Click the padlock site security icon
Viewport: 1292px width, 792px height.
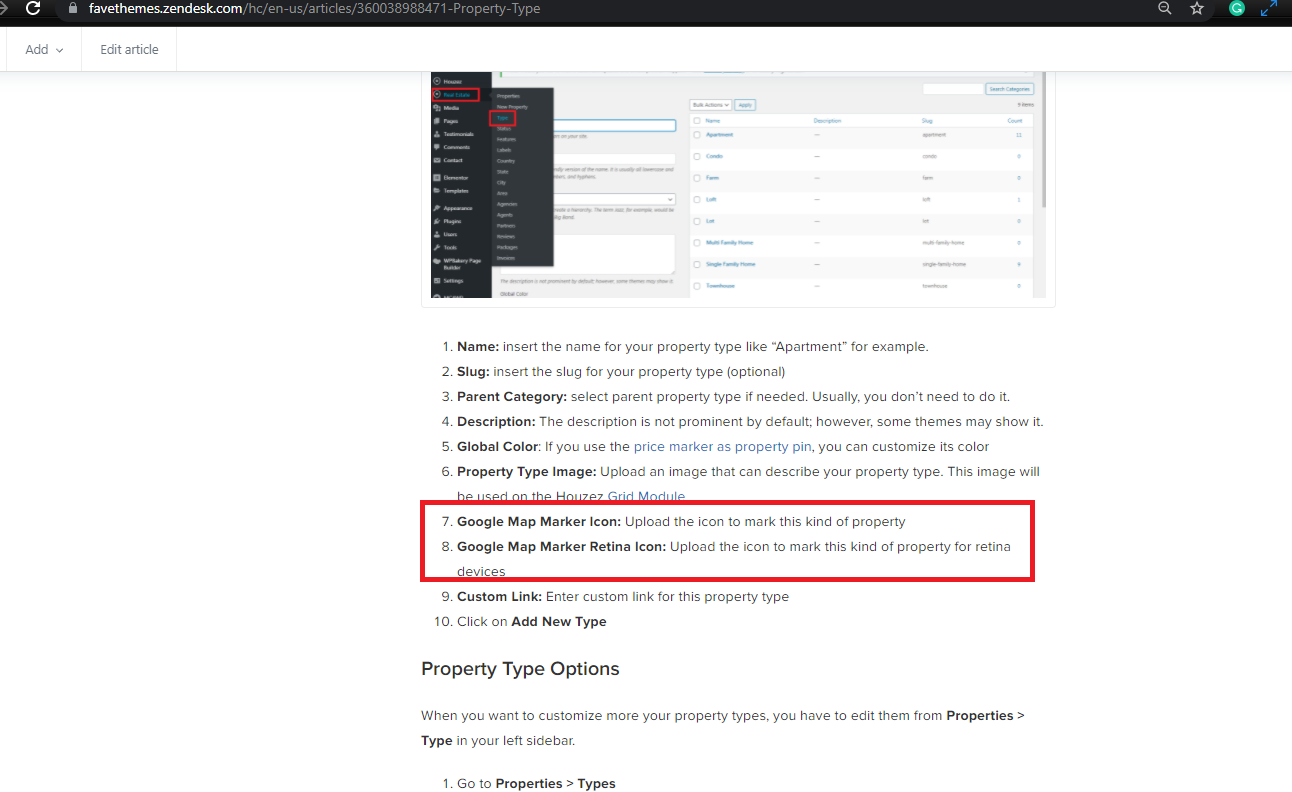click(71, 8)
